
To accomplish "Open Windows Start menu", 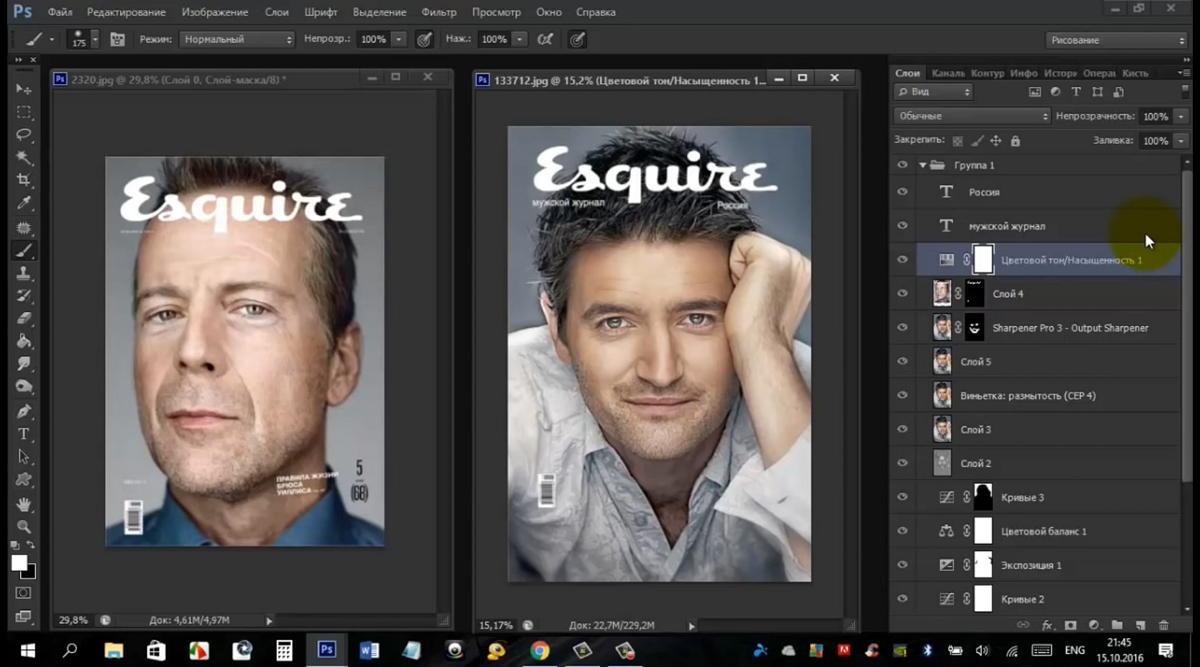I will 27,651.
